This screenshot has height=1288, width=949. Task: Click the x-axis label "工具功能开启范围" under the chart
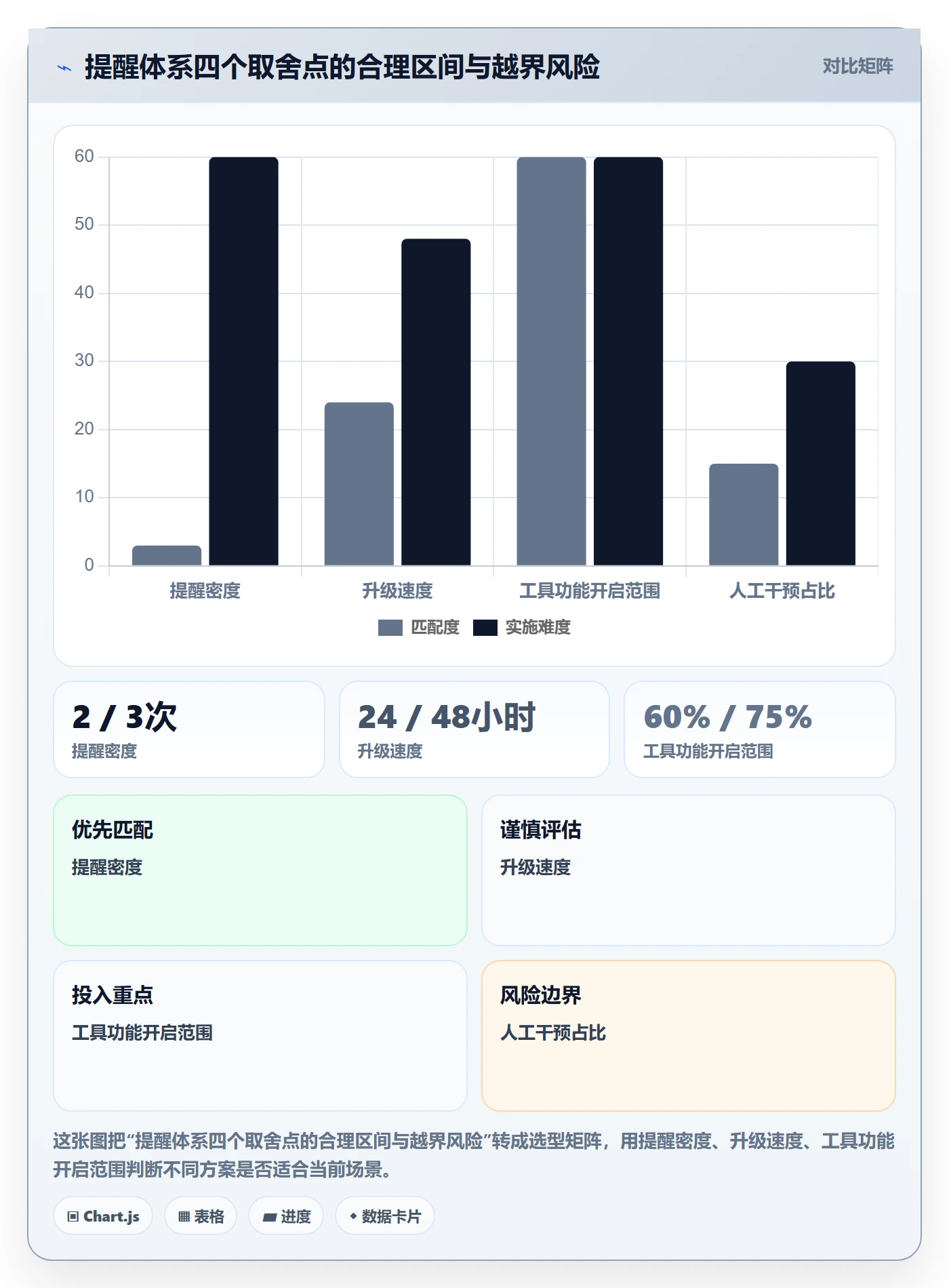coord(590,591)
